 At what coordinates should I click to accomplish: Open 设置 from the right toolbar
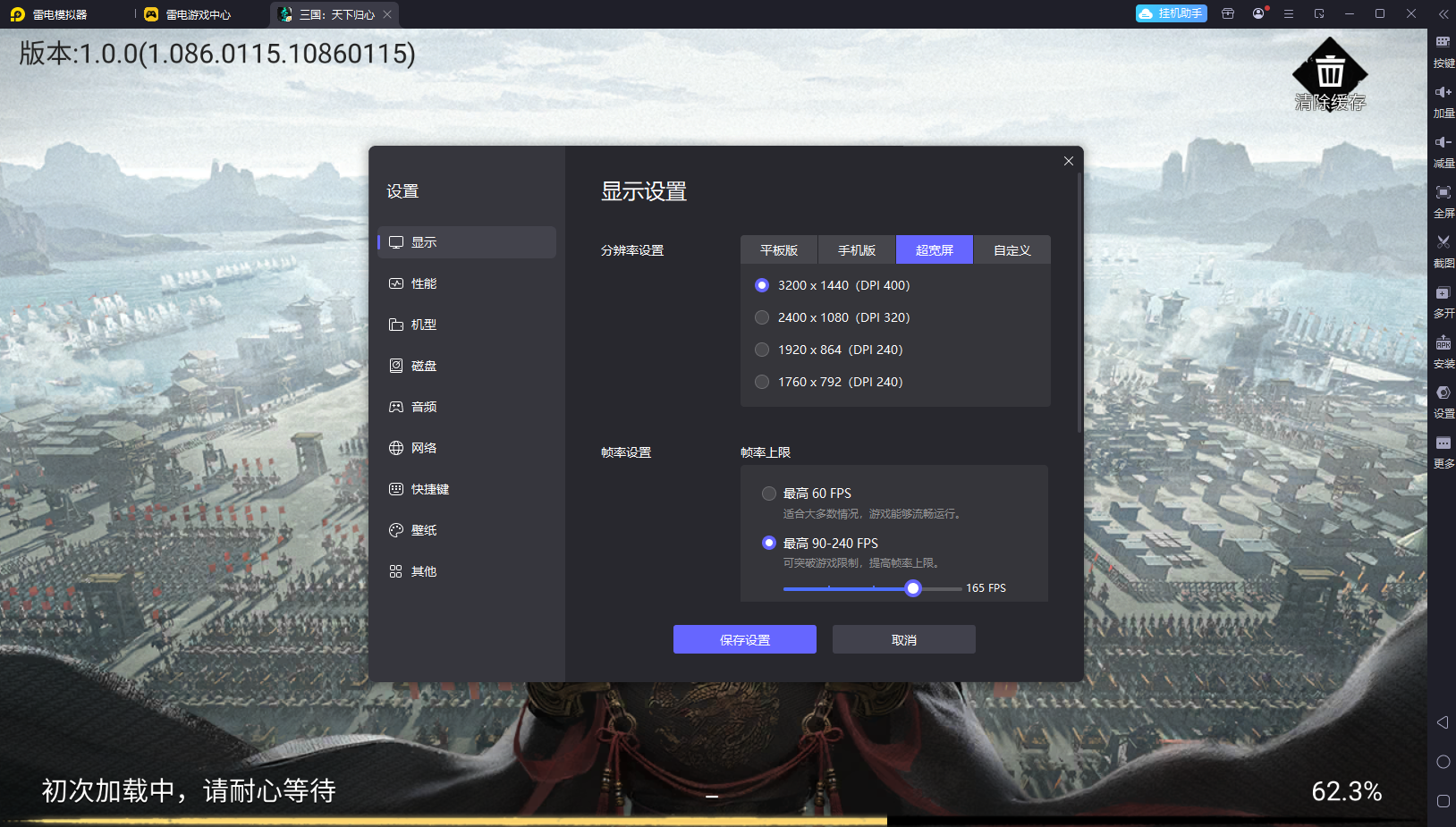click(x=1443, y=402)
